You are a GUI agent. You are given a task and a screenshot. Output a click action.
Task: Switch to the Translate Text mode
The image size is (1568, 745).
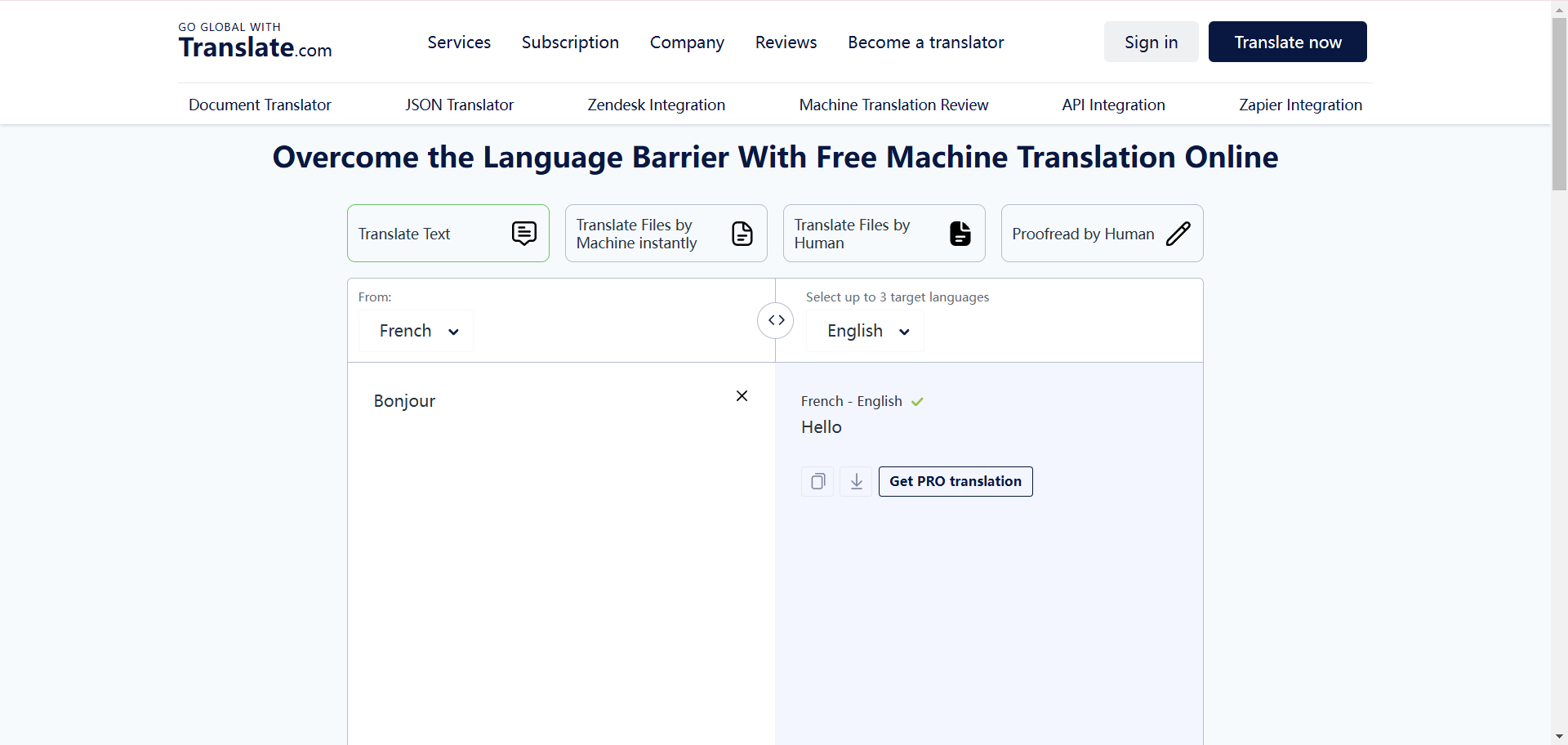point(448,234)
